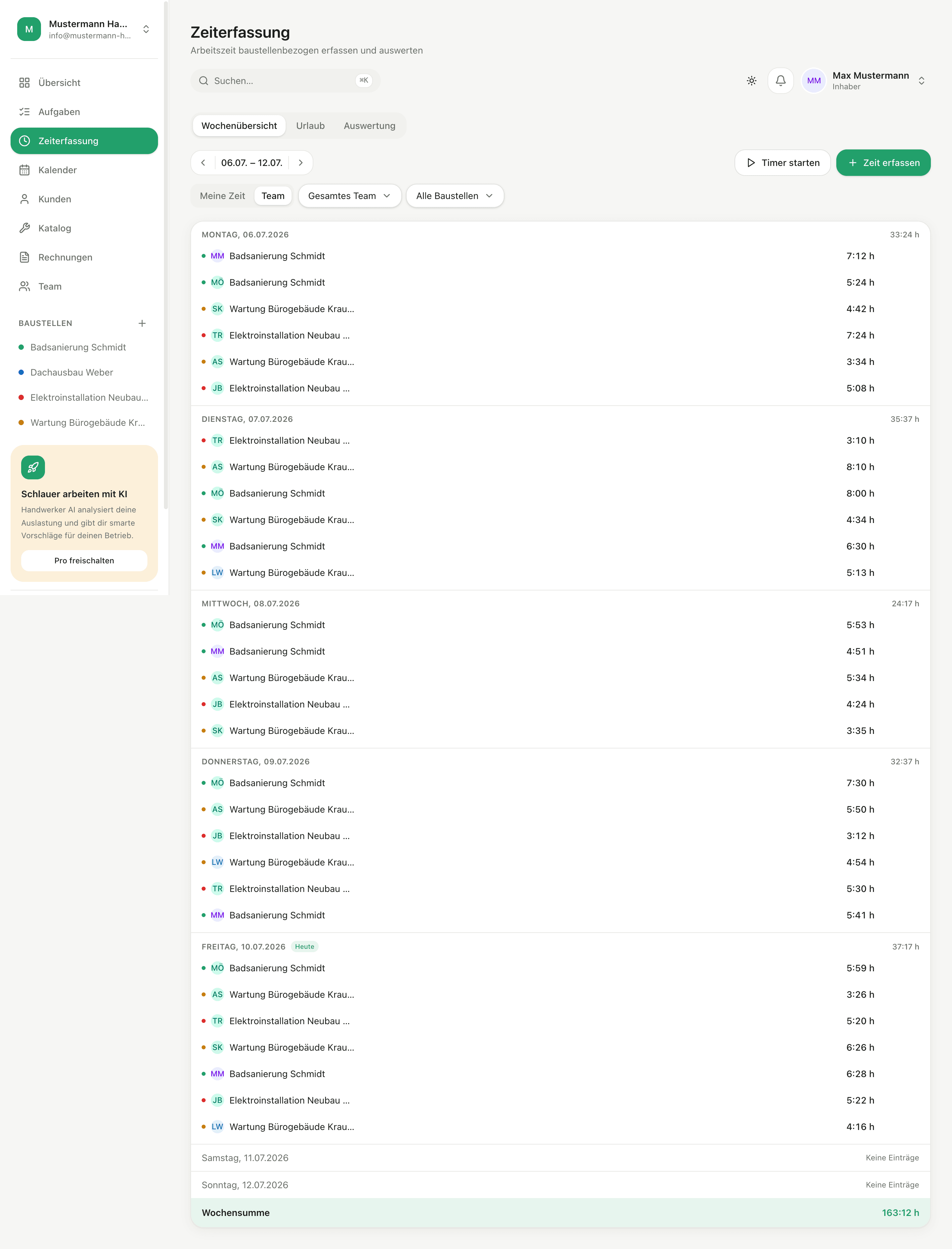Image resolution: width=952 pixels, height=1249 pixels.
Task: Select Monday JB Elektroinstallation 5:08 h entry
Action: tap(560, 388)
